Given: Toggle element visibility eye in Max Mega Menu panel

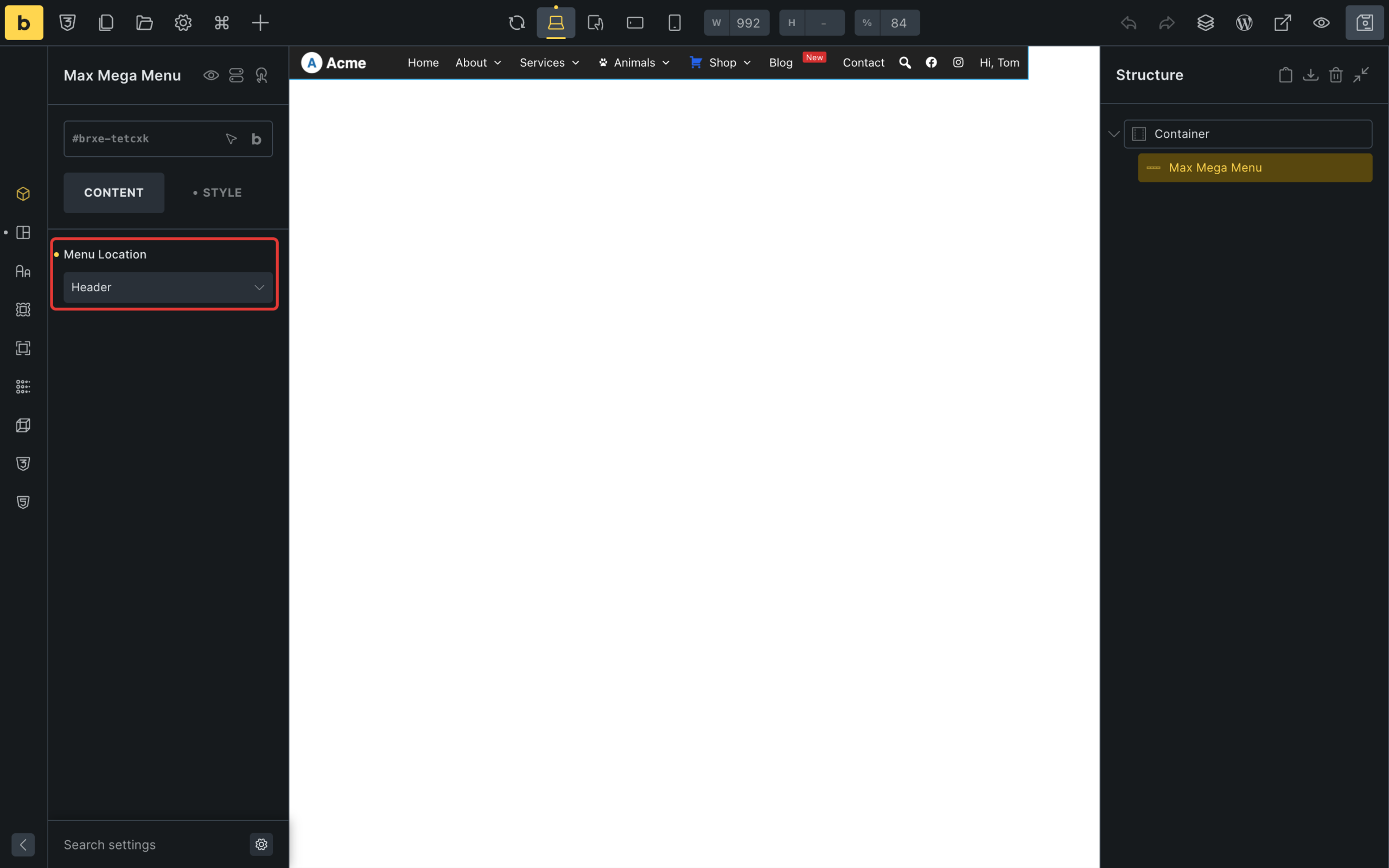Looking at the screenshot, I should (211, 75).
